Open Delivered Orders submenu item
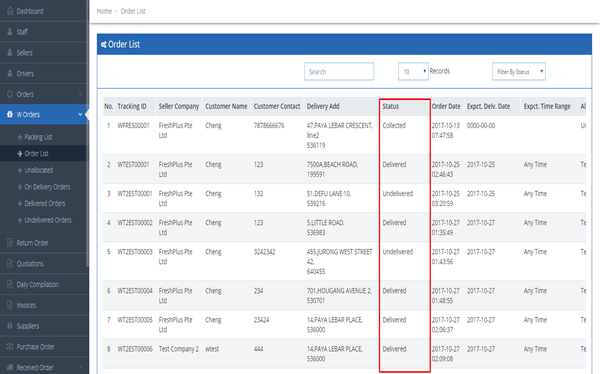This screenshot has width=600, height=374. coord(44,204)
